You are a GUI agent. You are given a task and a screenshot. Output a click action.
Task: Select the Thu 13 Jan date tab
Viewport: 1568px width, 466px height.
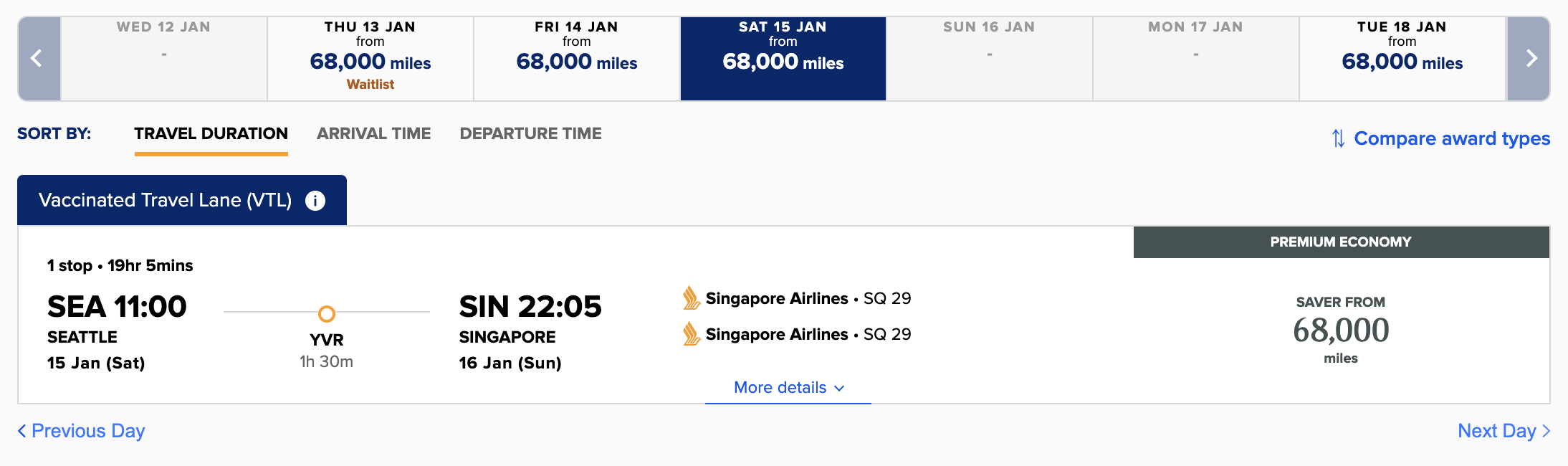pyautogui.click(x=371, y=58)
